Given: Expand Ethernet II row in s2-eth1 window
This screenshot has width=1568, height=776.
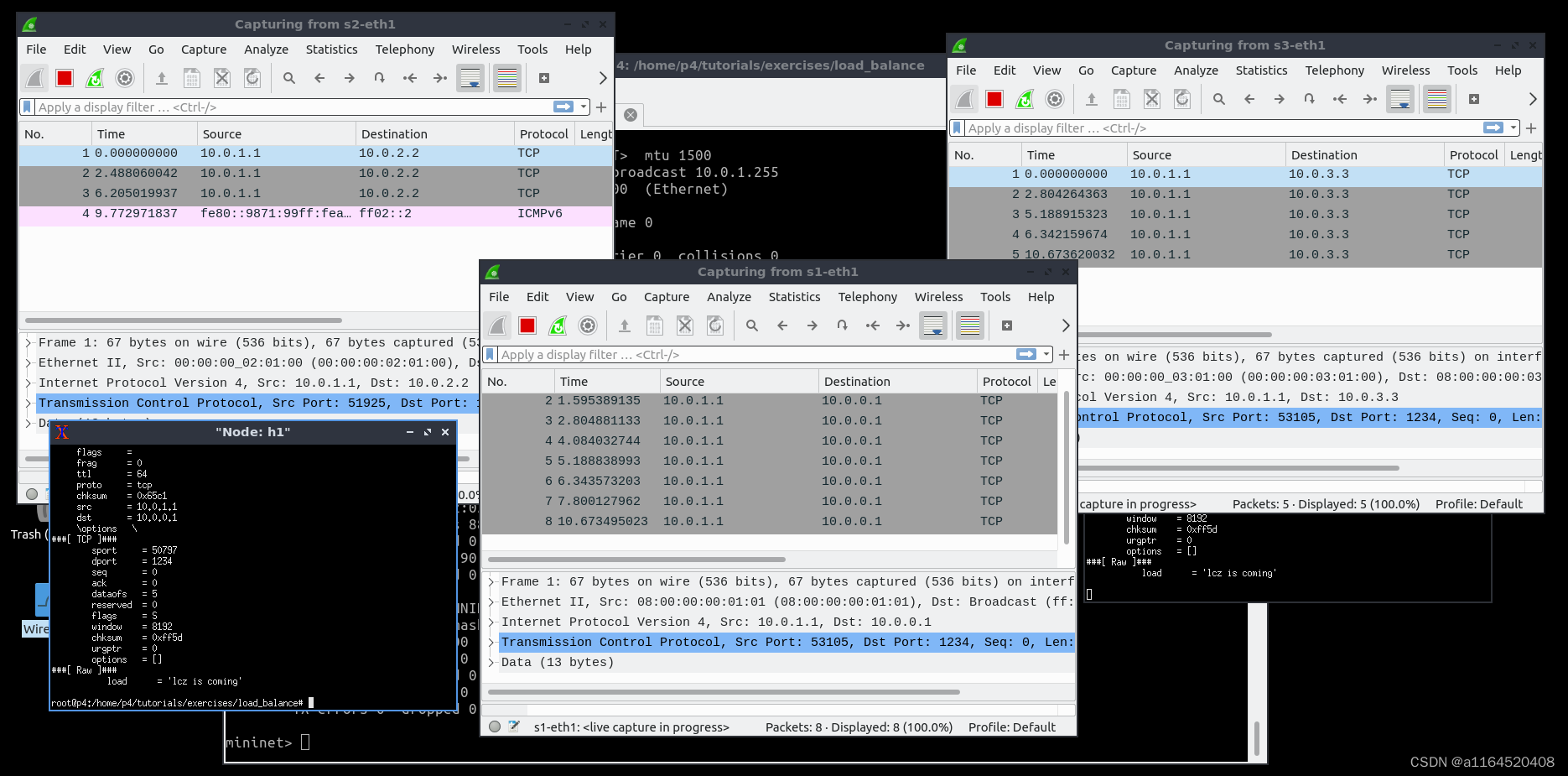Looking at the screenshot, I should click(28, 362).
